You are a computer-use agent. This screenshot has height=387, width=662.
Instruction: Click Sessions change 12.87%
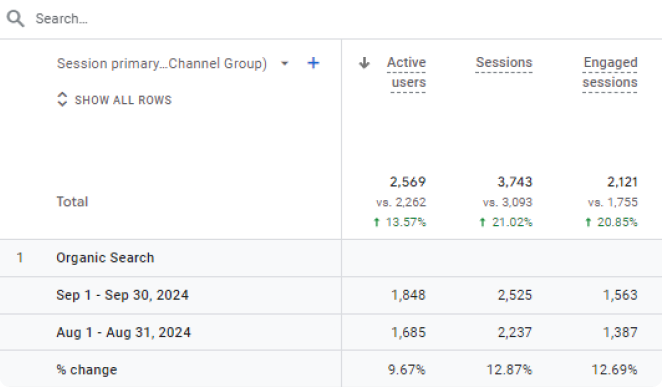pos(509,370)
